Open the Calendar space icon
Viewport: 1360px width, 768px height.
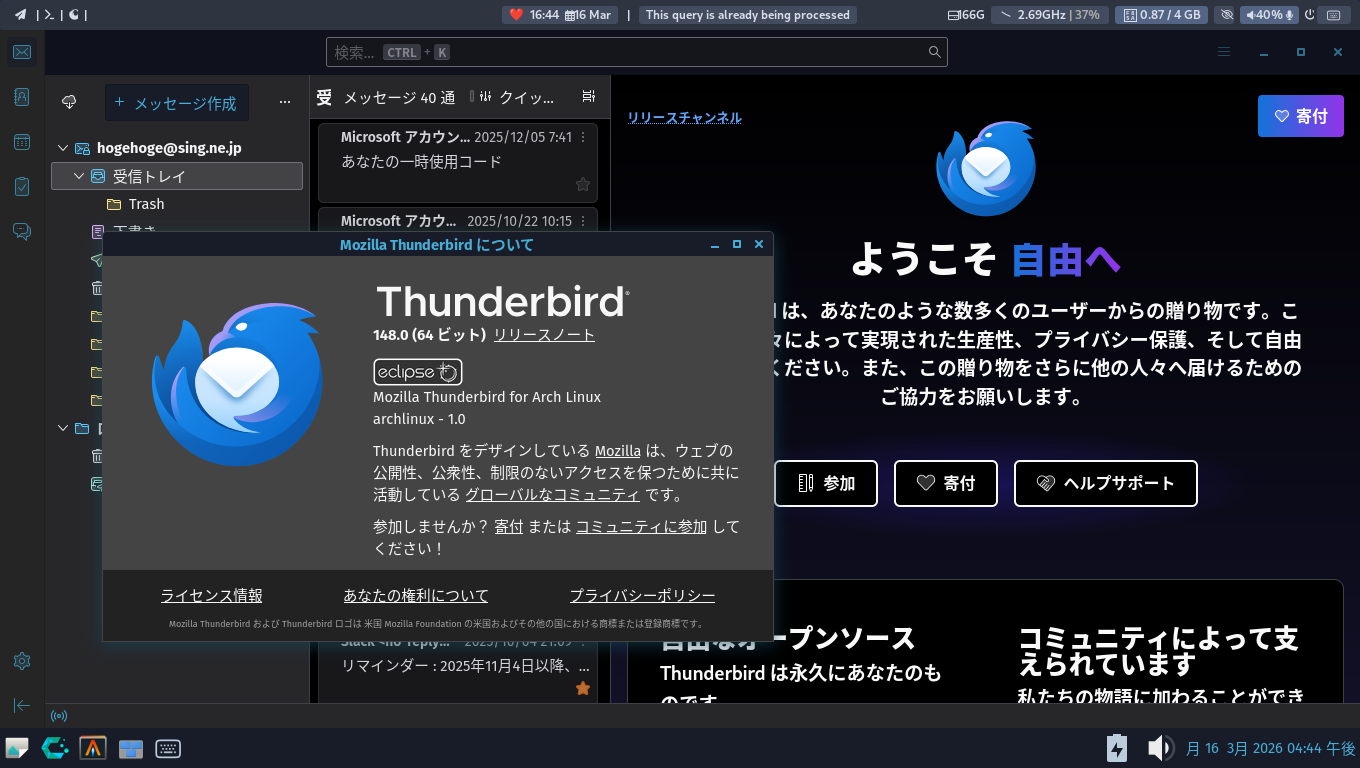pos(22,142)
